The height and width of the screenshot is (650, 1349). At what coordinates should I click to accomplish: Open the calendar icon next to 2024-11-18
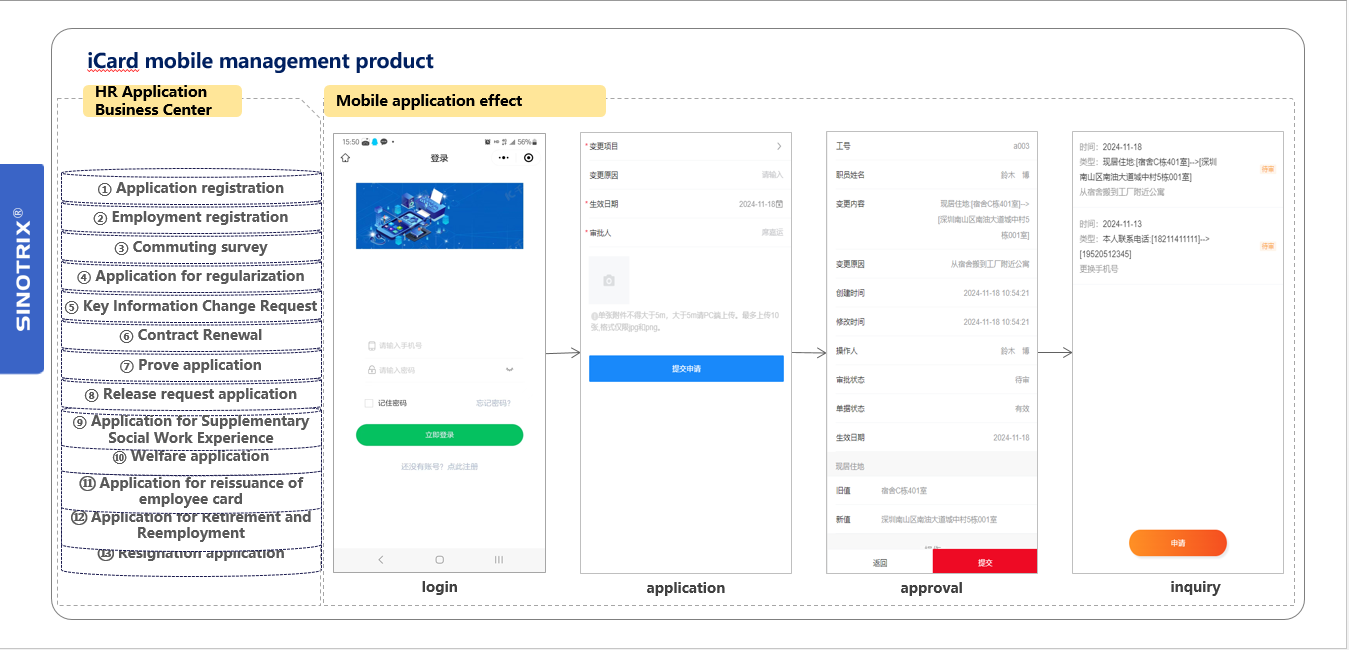click(x=779, y=204)
